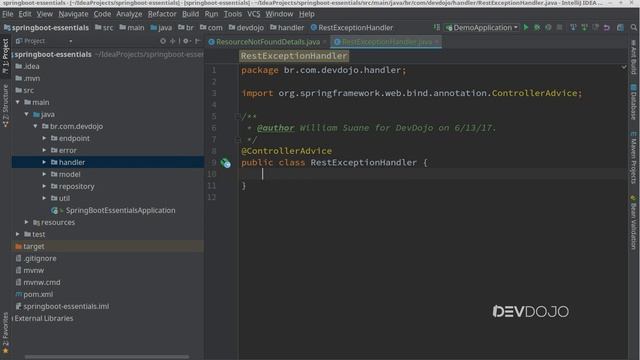Select SpringBootEssentialsApplication in project tree
This screenshot has height=360, width=640.
pos(113,210)
